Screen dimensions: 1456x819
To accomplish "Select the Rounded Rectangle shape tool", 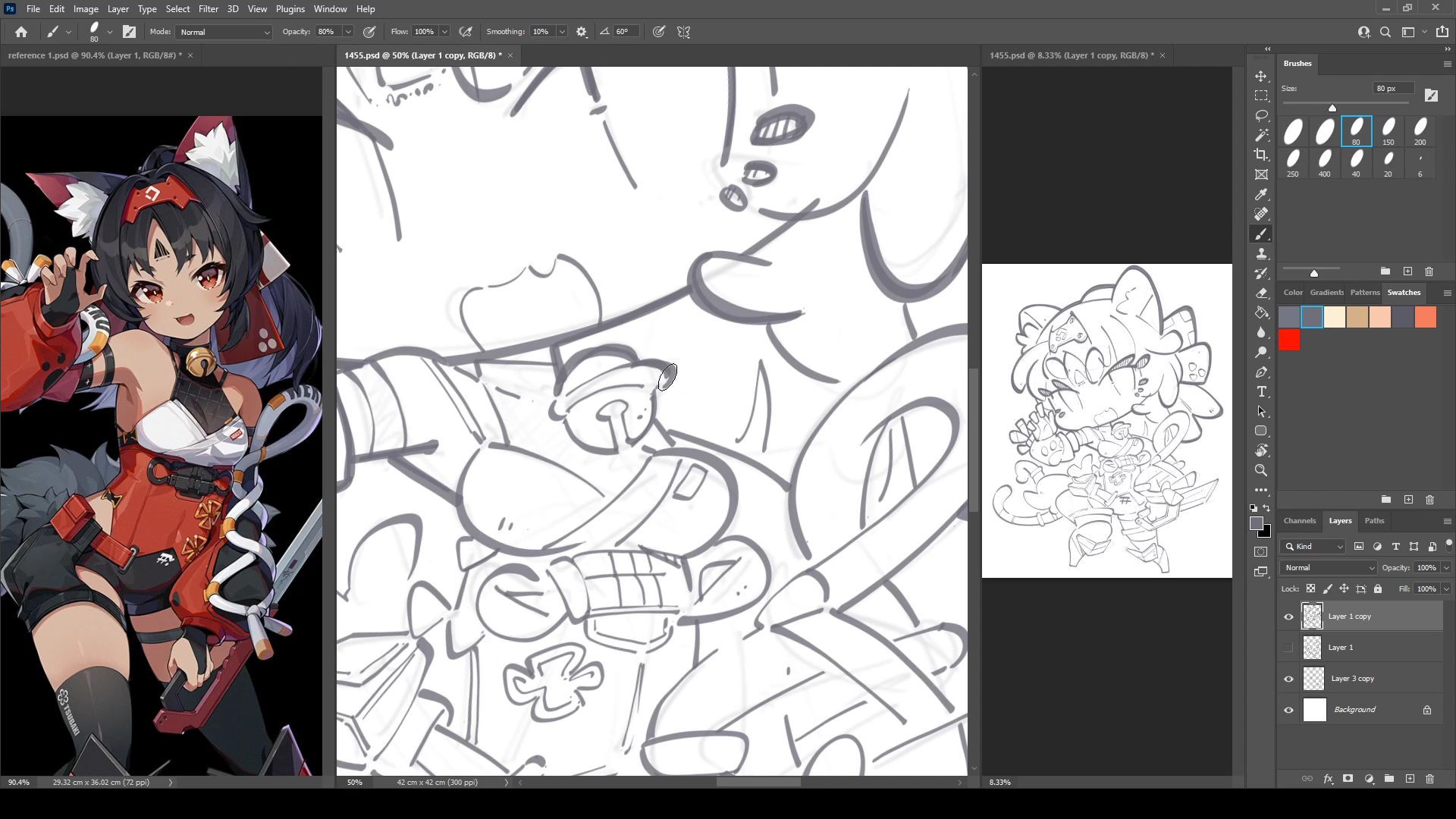I will point(1261,431).
